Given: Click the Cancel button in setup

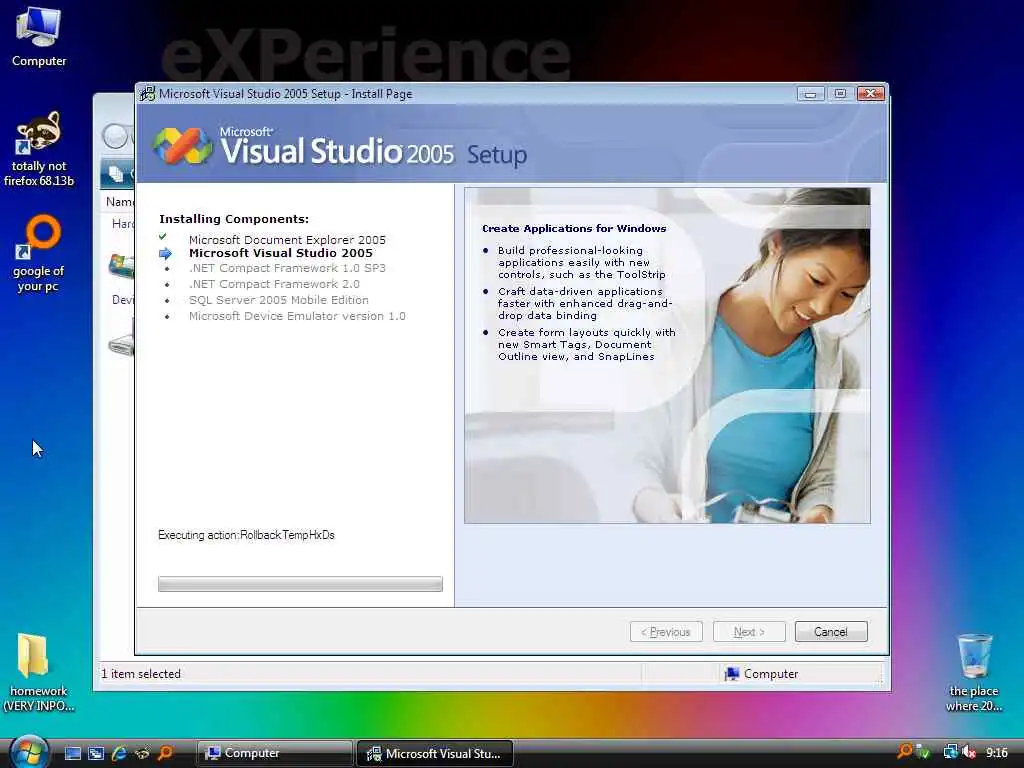Looking at the screenshot, I should pyautogui.click(x=831, y=632).
